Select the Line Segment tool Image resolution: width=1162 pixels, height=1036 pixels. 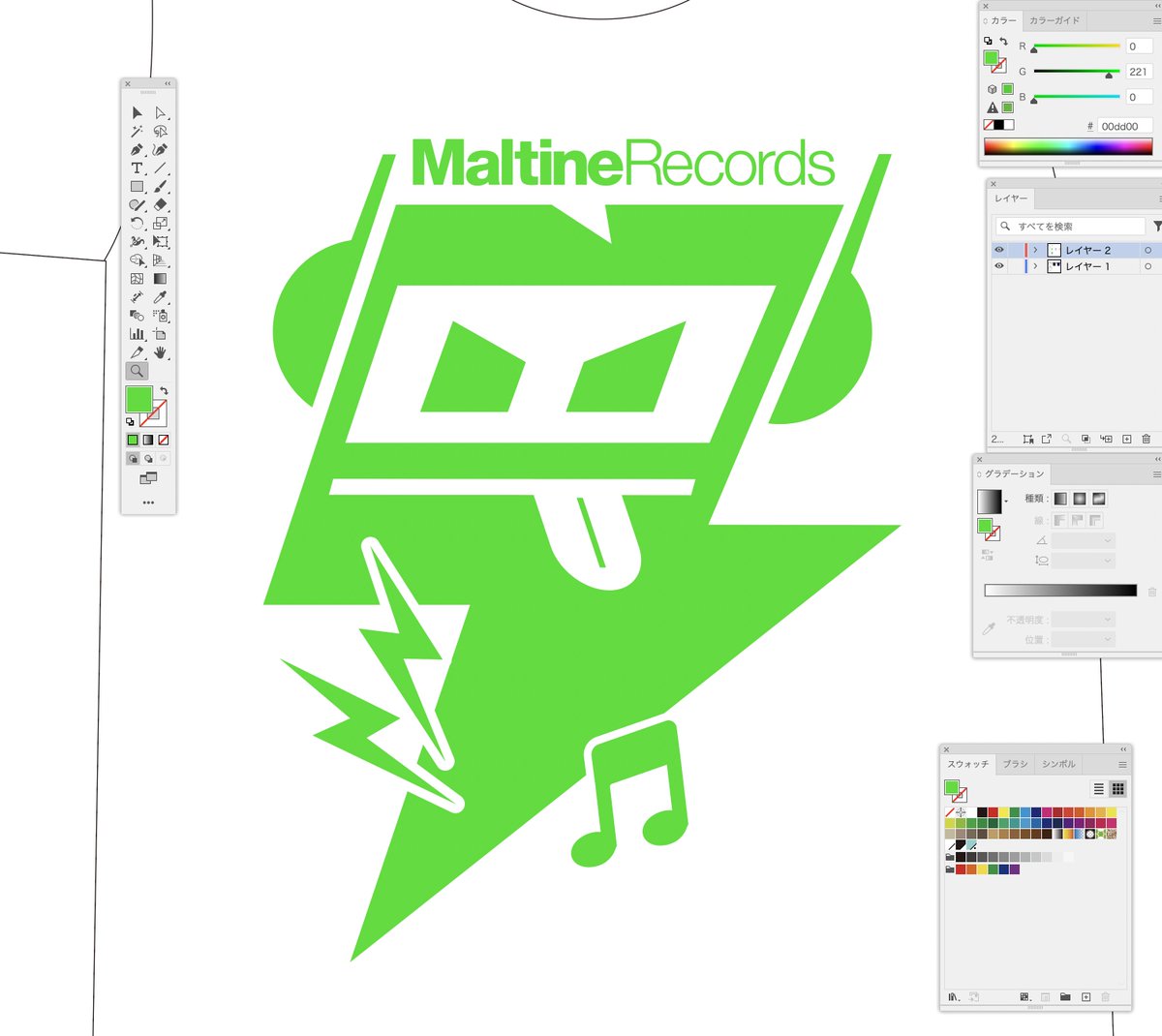pos(161,168)
